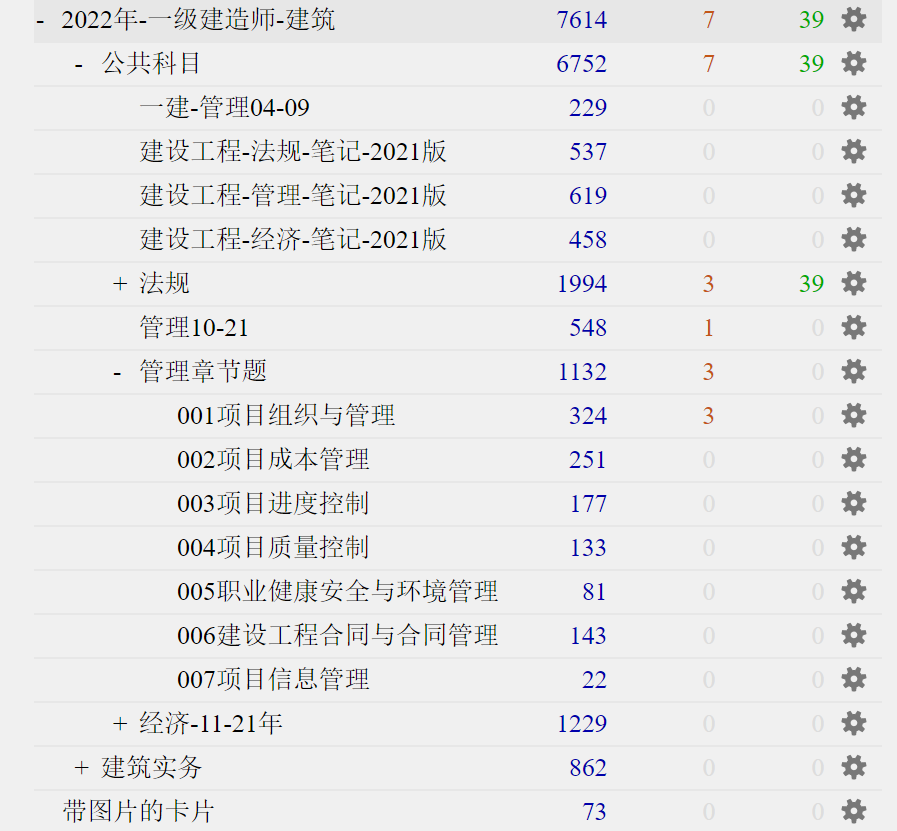
Task: Click new count 1229 for 经济-11-21年
Action: 582,725
